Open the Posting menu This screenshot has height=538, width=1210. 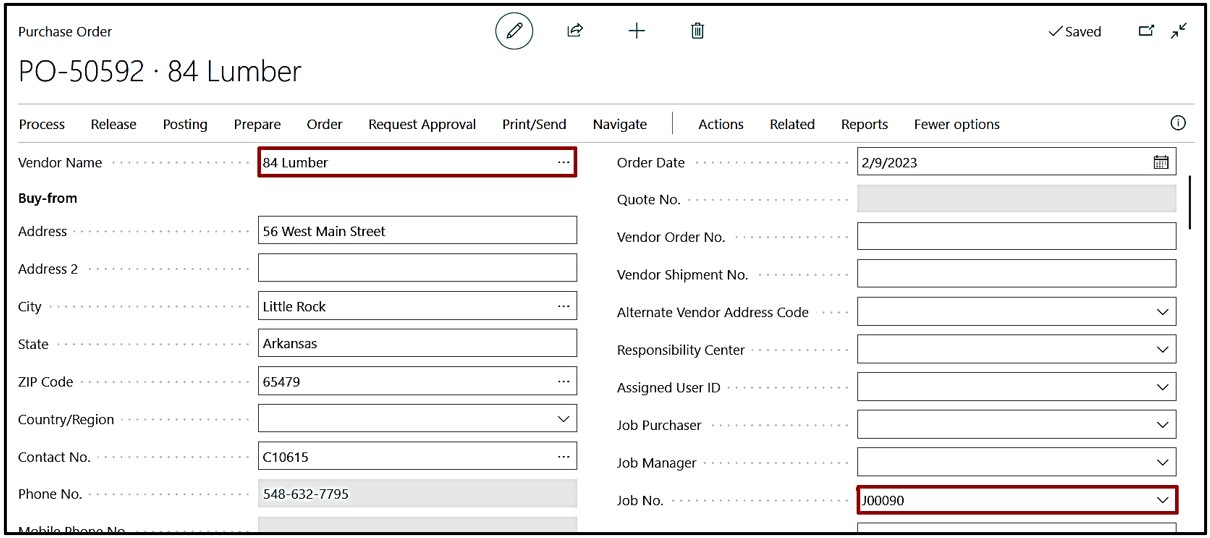click(x=185, y=124)
